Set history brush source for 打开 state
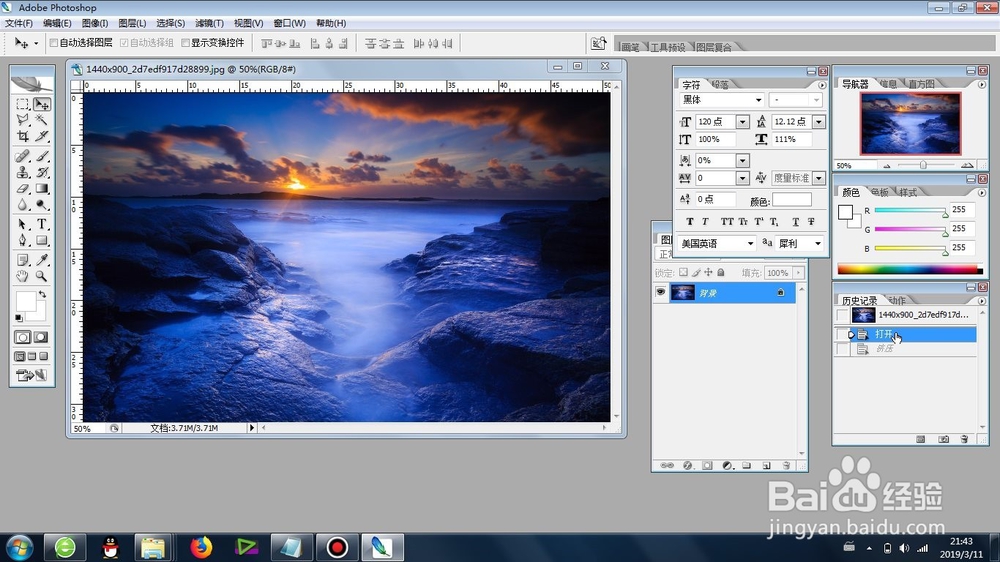This screenshot has height=562, width=1000. coord(843,334)
